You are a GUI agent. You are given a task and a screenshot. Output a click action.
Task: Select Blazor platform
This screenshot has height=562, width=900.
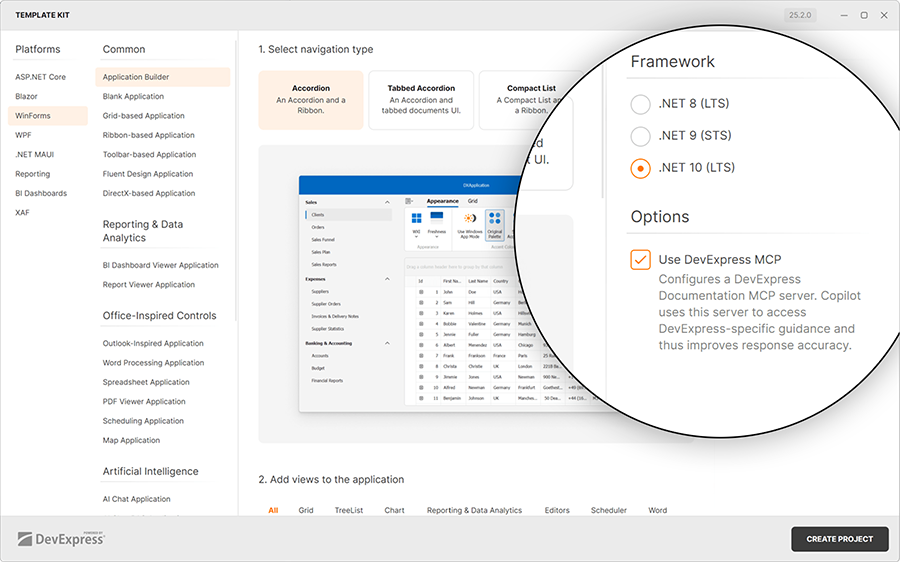(26, 96)
